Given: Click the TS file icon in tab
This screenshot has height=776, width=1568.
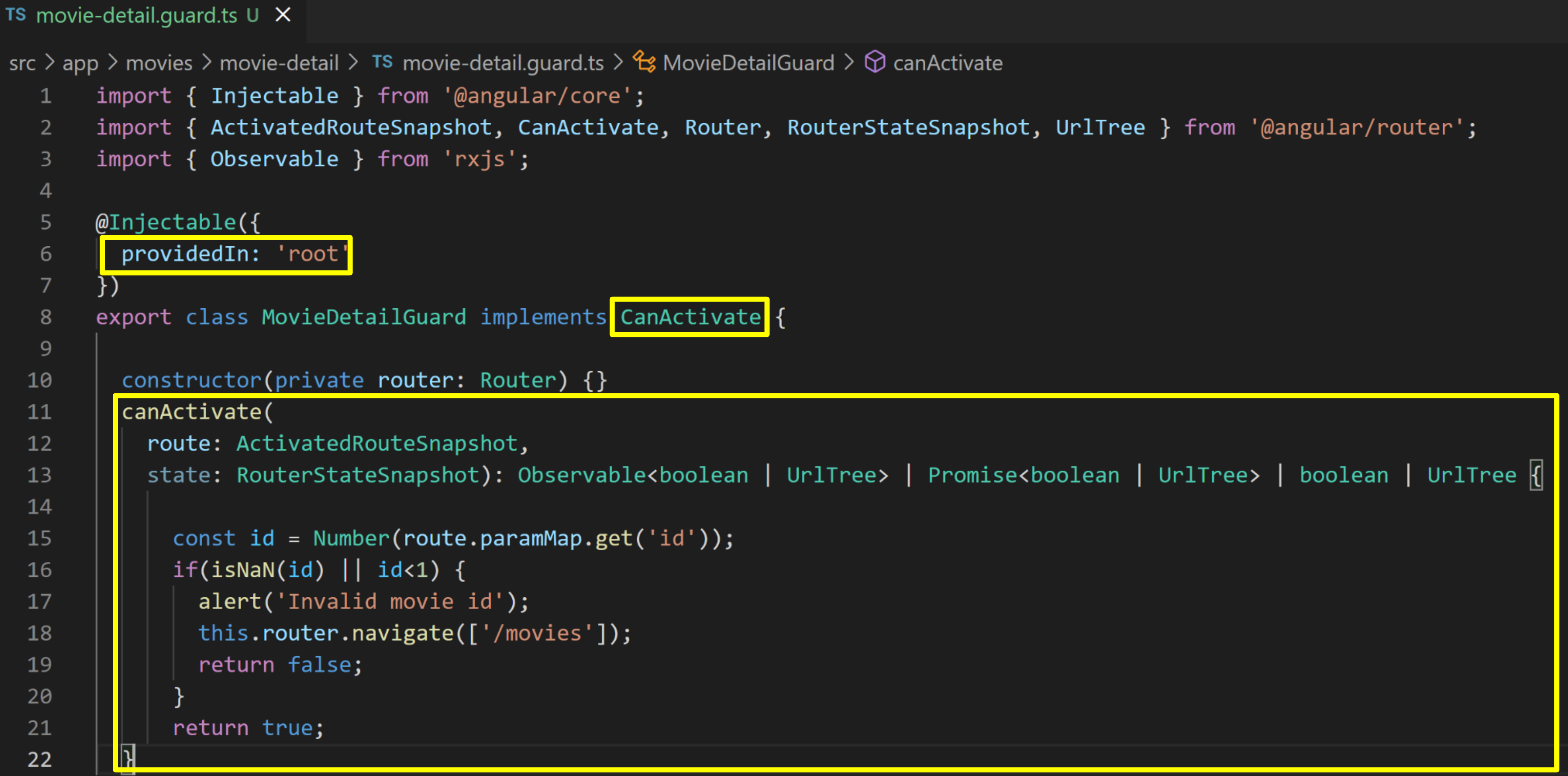Looking at the screenshot, I should pos(16,15).
